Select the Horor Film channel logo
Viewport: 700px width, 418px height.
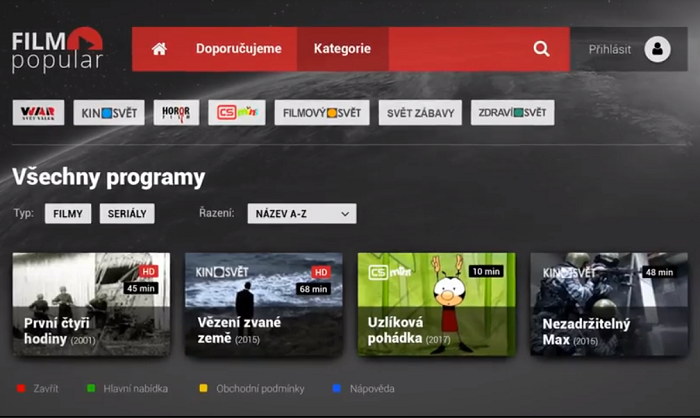(x=176, y=112)
